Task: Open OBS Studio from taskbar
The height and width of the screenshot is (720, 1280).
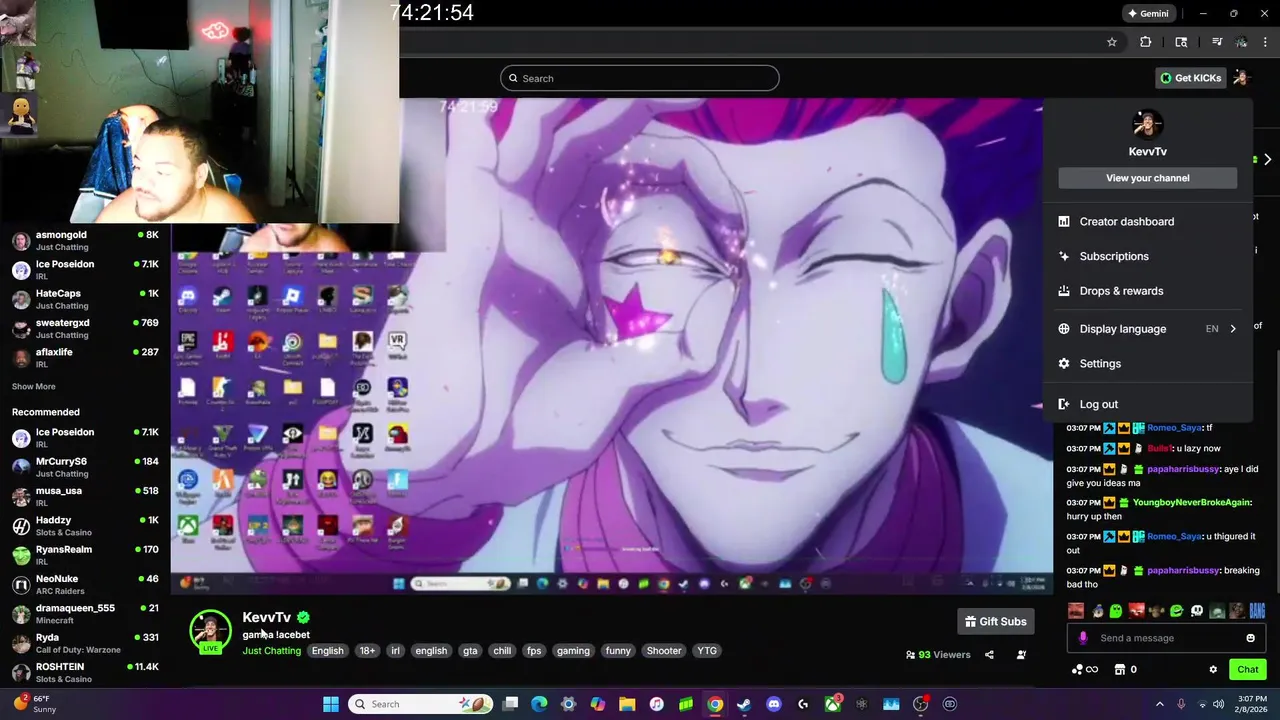Action: [x=920, y=704]
